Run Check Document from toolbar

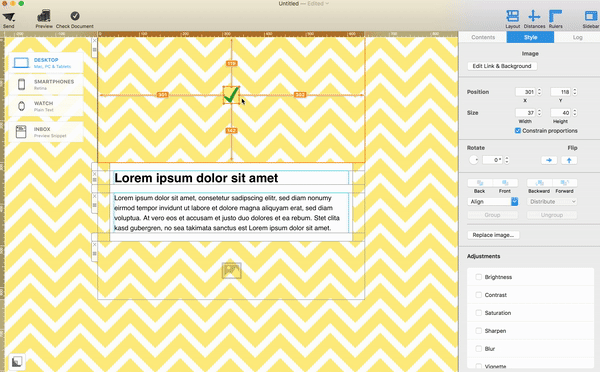click(x=75, y=16)
